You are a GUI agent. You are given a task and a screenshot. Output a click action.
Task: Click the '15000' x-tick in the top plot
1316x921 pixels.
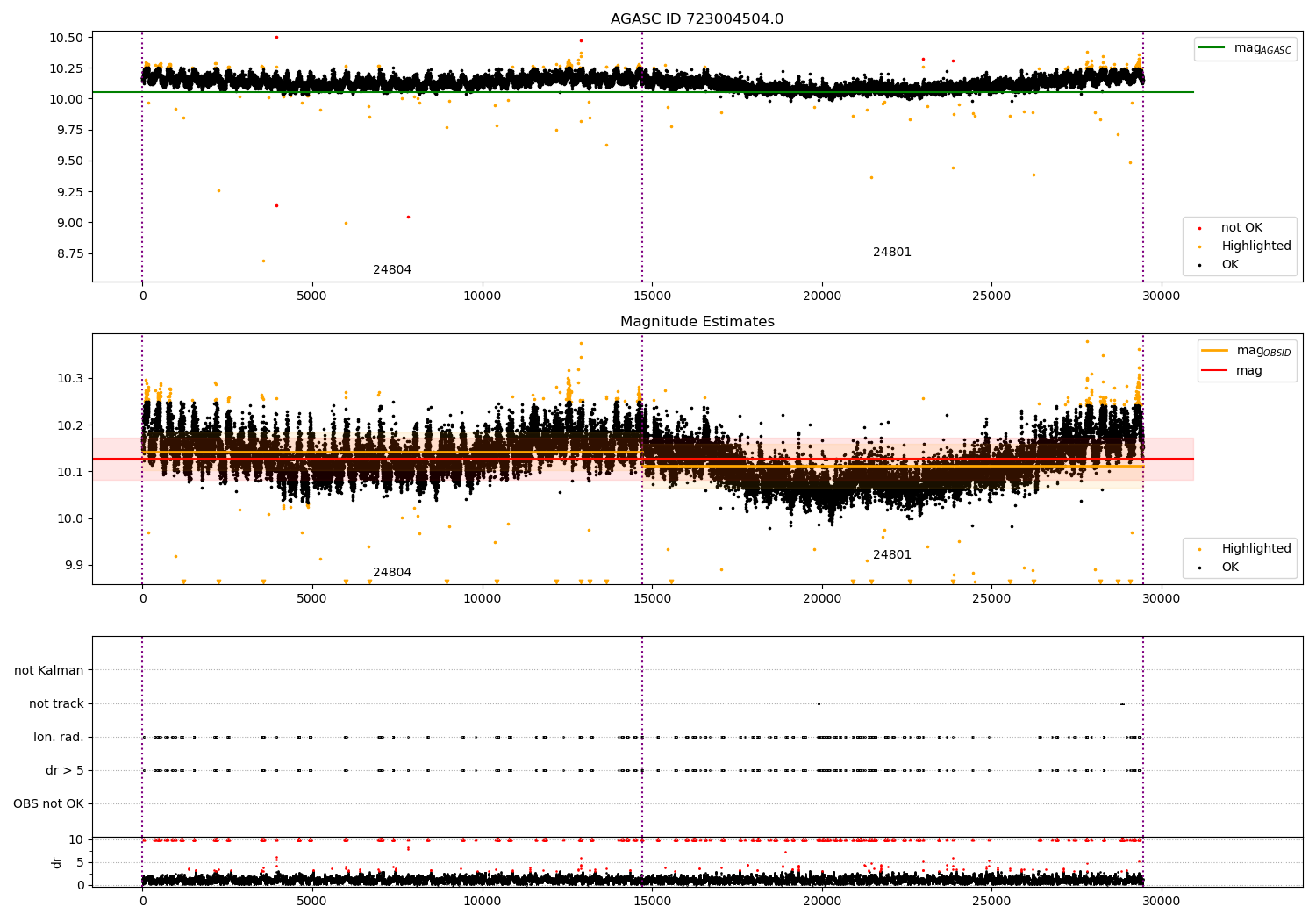652,296
